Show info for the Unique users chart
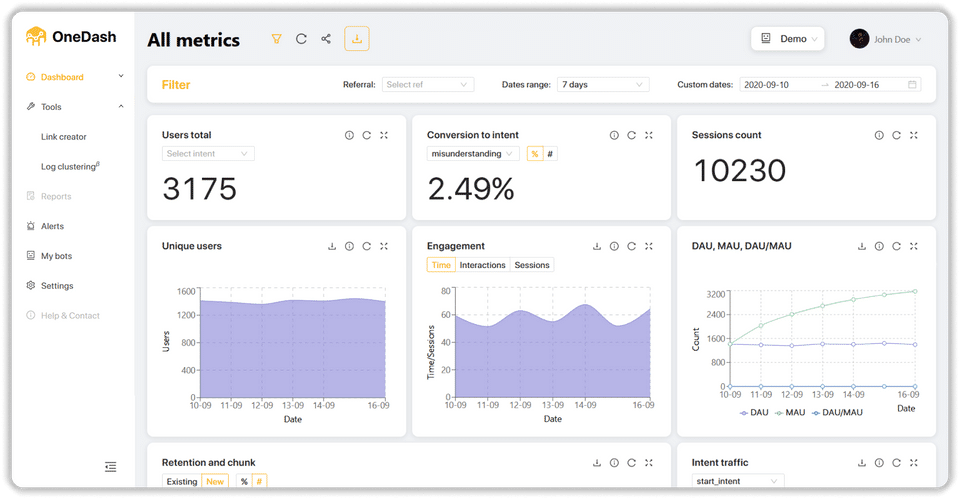Screen dimensions: 960x499 349,246
